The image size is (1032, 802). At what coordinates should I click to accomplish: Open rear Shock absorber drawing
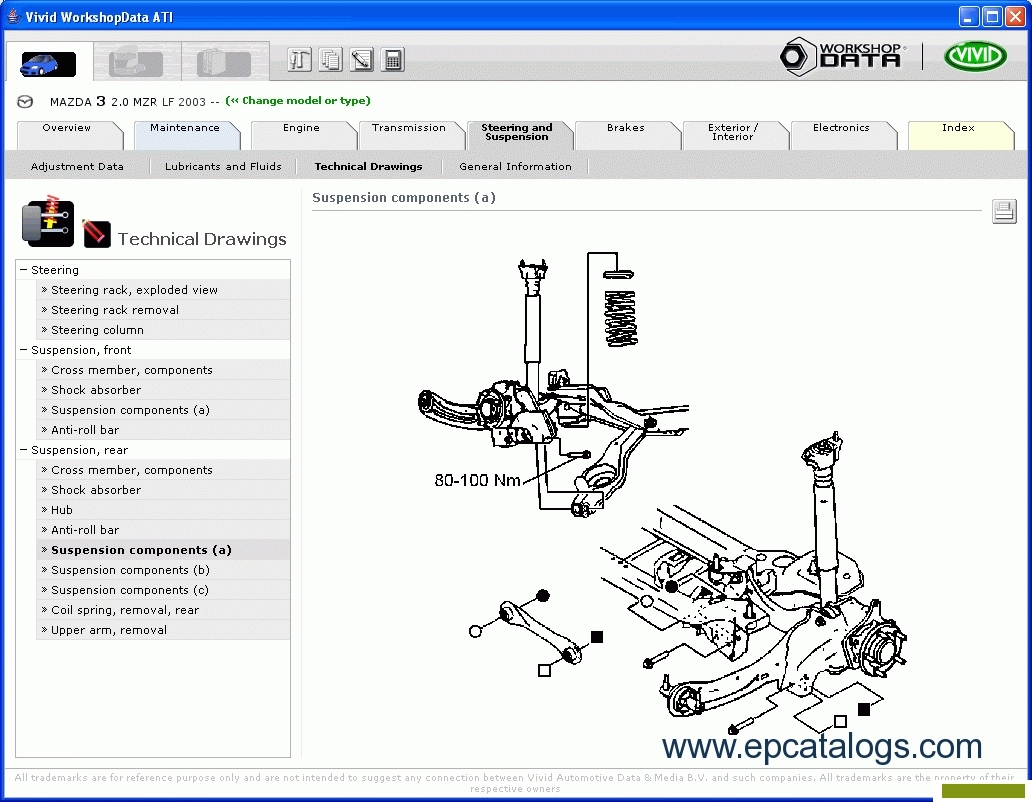163,490
